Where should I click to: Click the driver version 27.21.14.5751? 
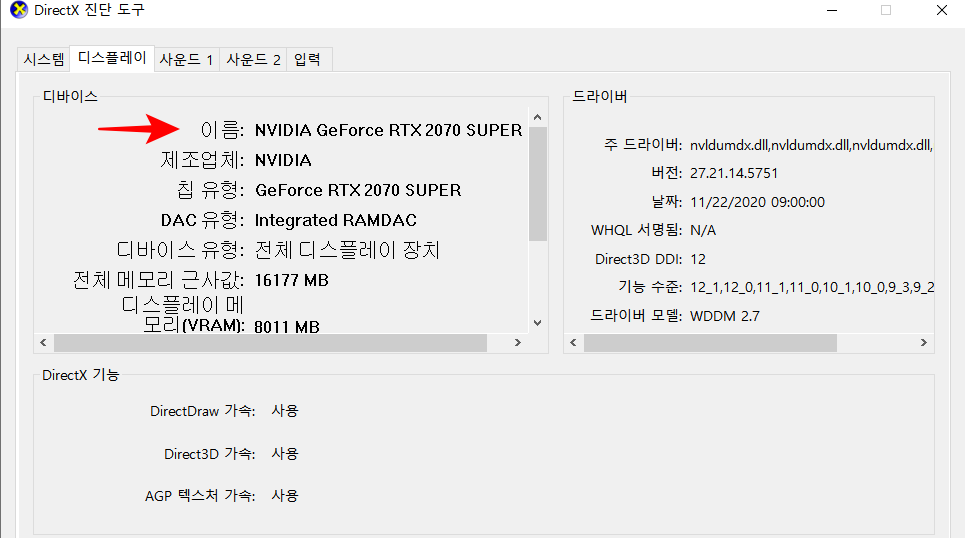click(x=734, y=174)
